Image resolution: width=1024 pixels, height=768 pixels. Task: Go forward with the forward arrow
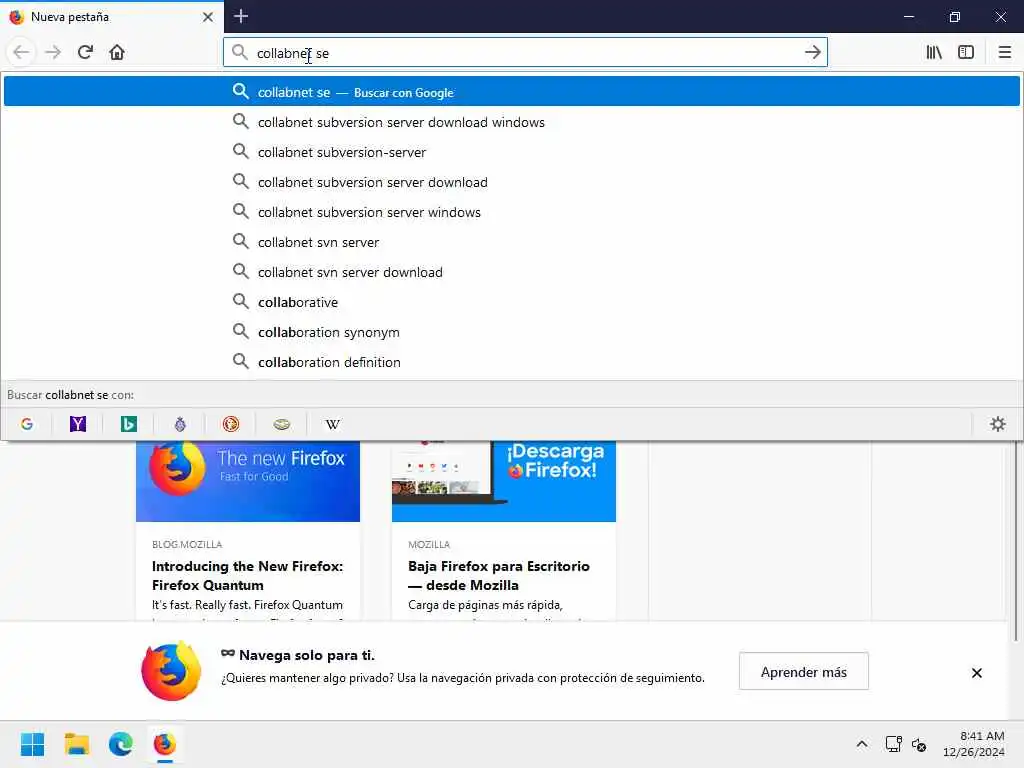53,52
